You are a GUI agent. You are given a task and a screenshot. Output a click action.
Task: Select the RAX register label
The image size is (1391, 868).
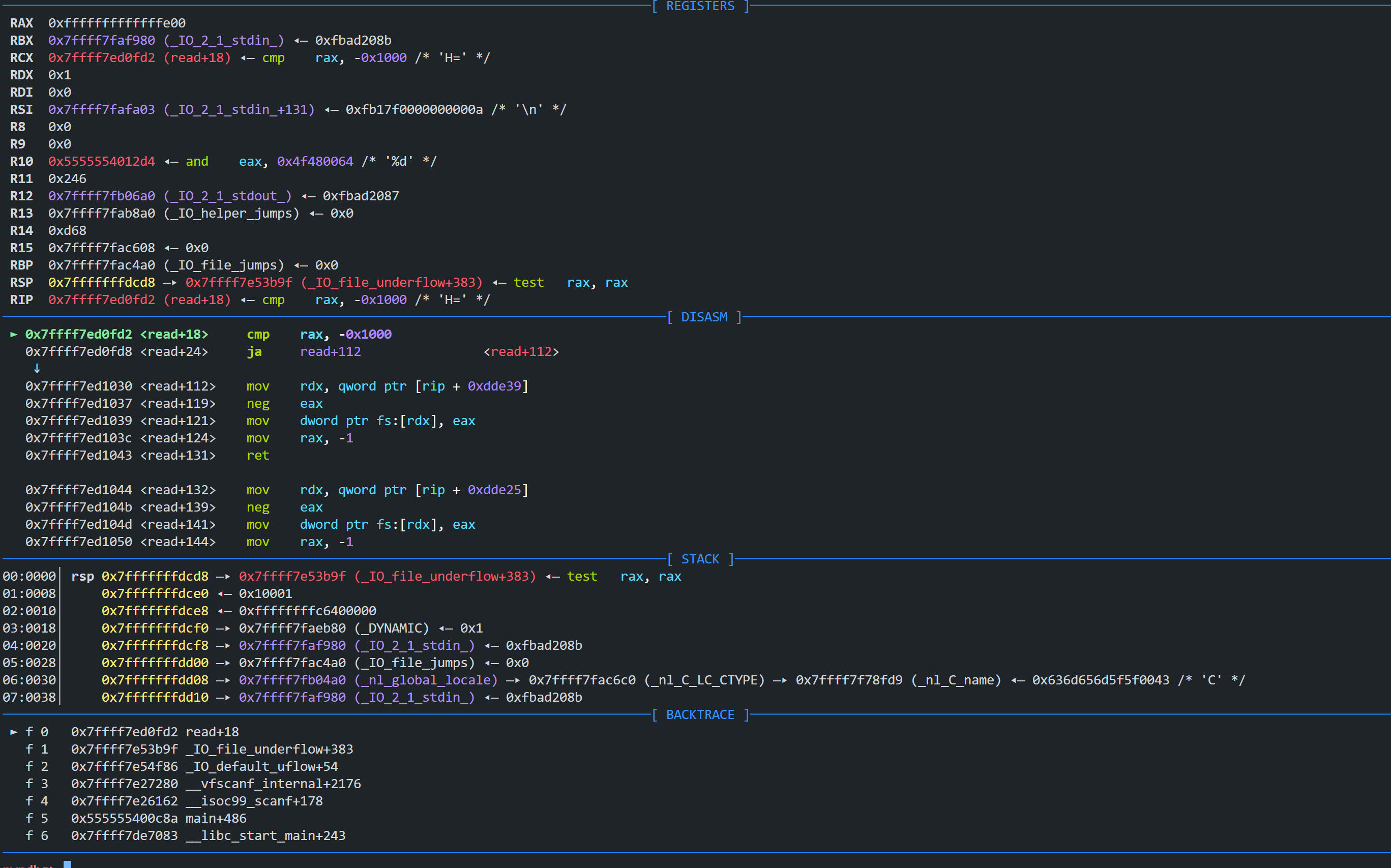coord(22,23)
